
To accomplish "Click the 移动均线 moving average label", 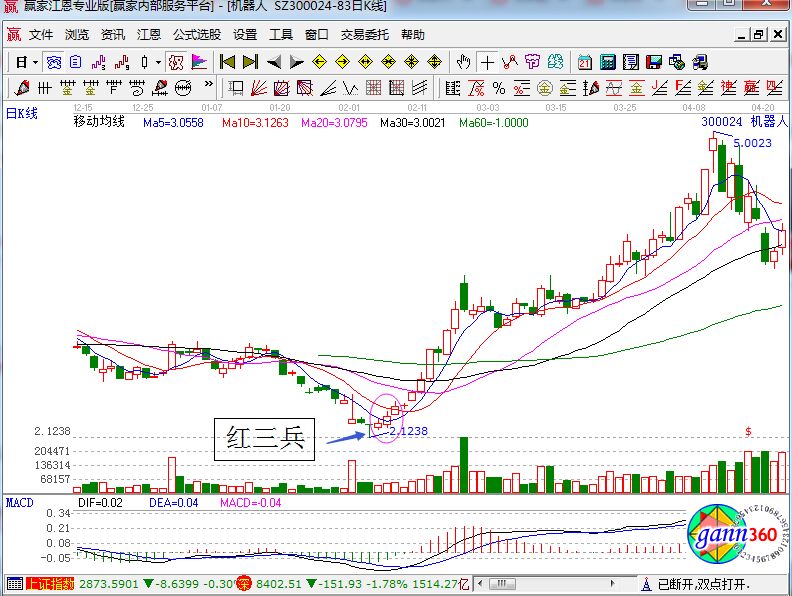I will (x=99, y=122).
